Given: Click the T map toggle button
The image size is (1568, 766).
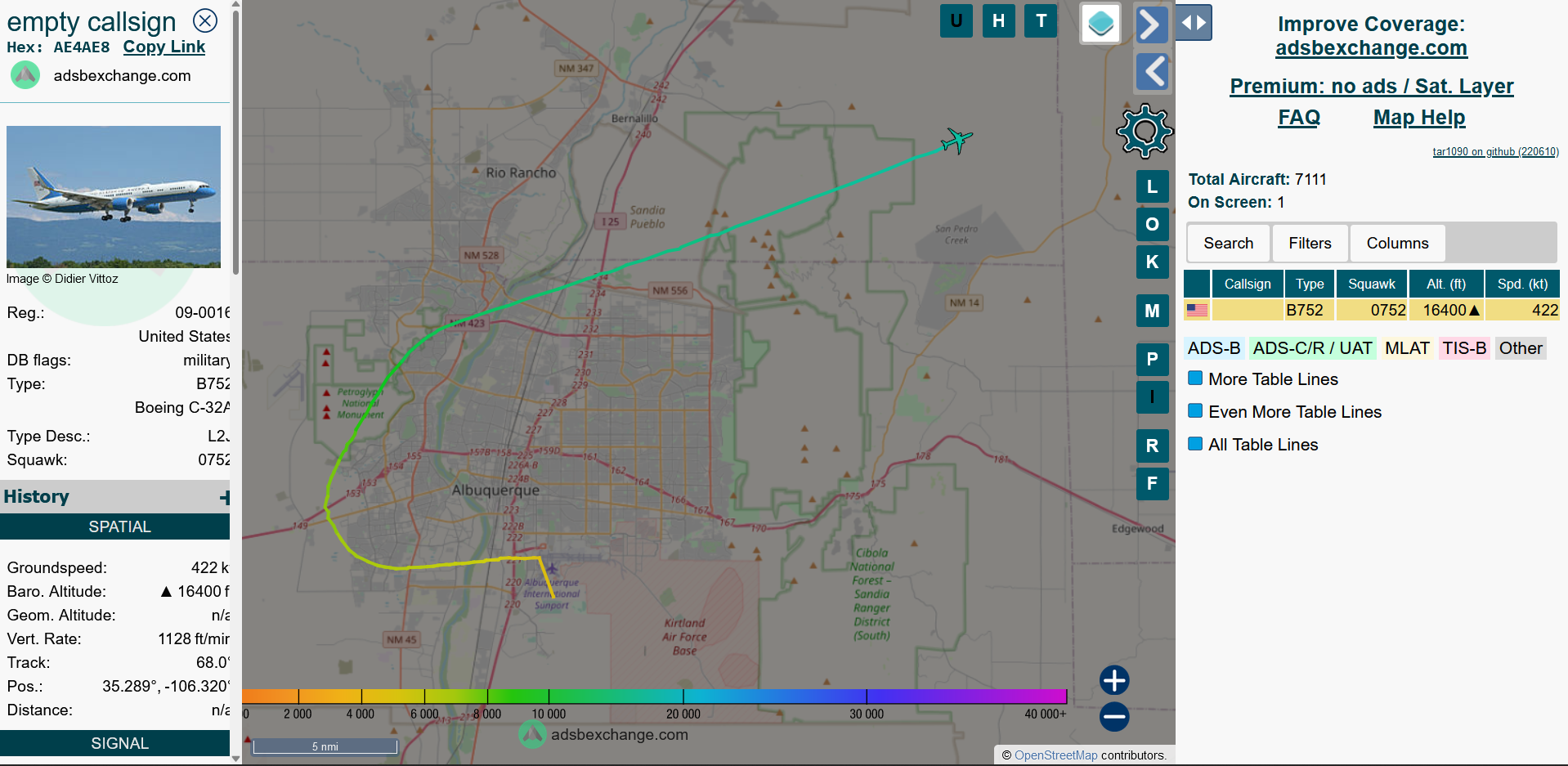Looking at the screenshot, I should [x=1041, y=20].
